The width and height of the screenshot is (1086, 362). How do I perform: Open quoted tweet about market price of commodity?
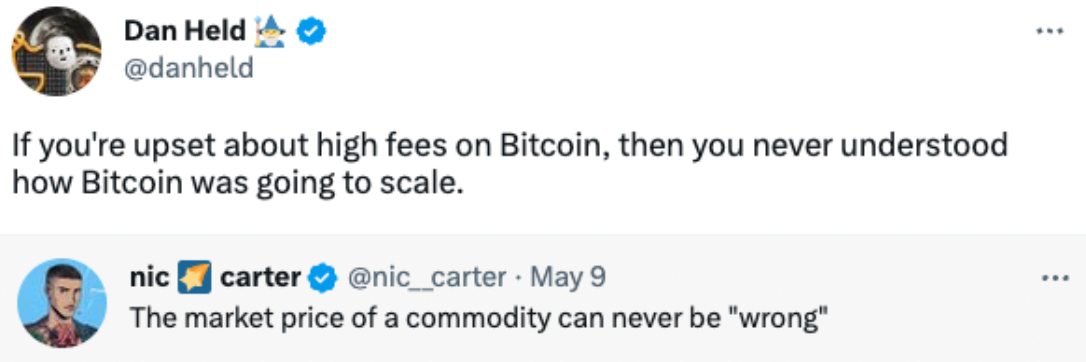[479, 317]
